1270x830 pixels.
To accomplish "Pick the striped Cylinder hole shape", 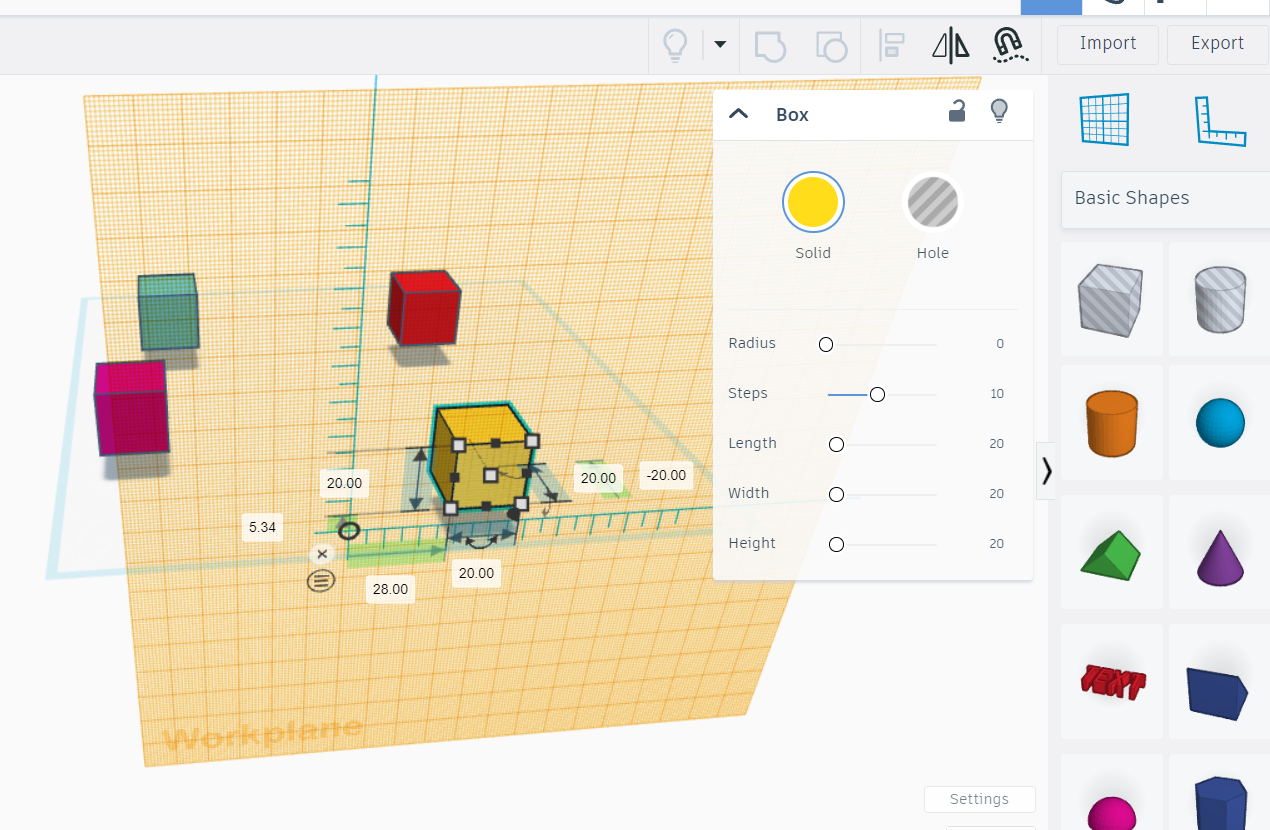I will 1220,299.
